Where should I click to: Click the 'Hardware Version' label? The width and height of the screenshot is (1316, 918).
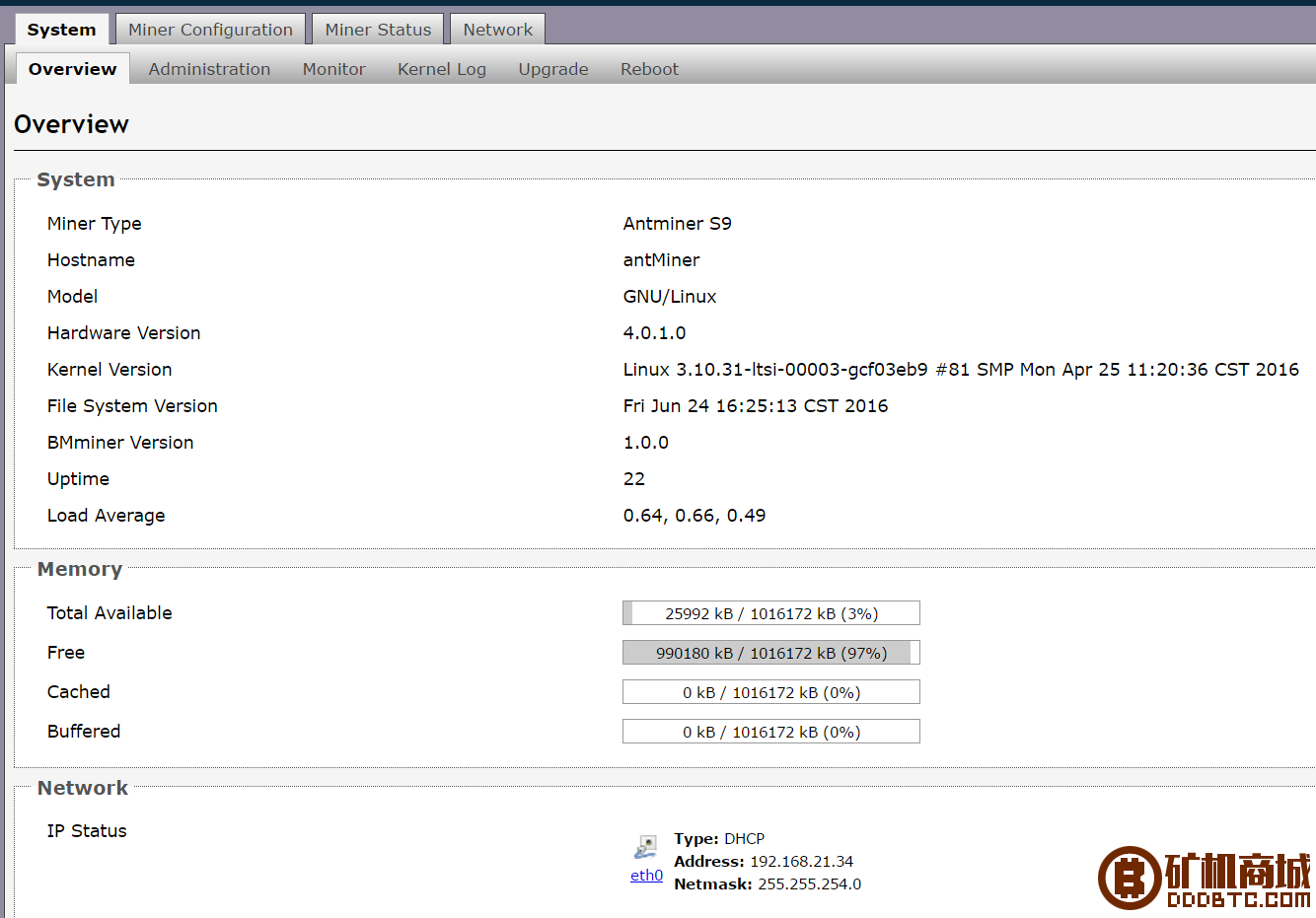pyautogui.click(x=124, y=333)
